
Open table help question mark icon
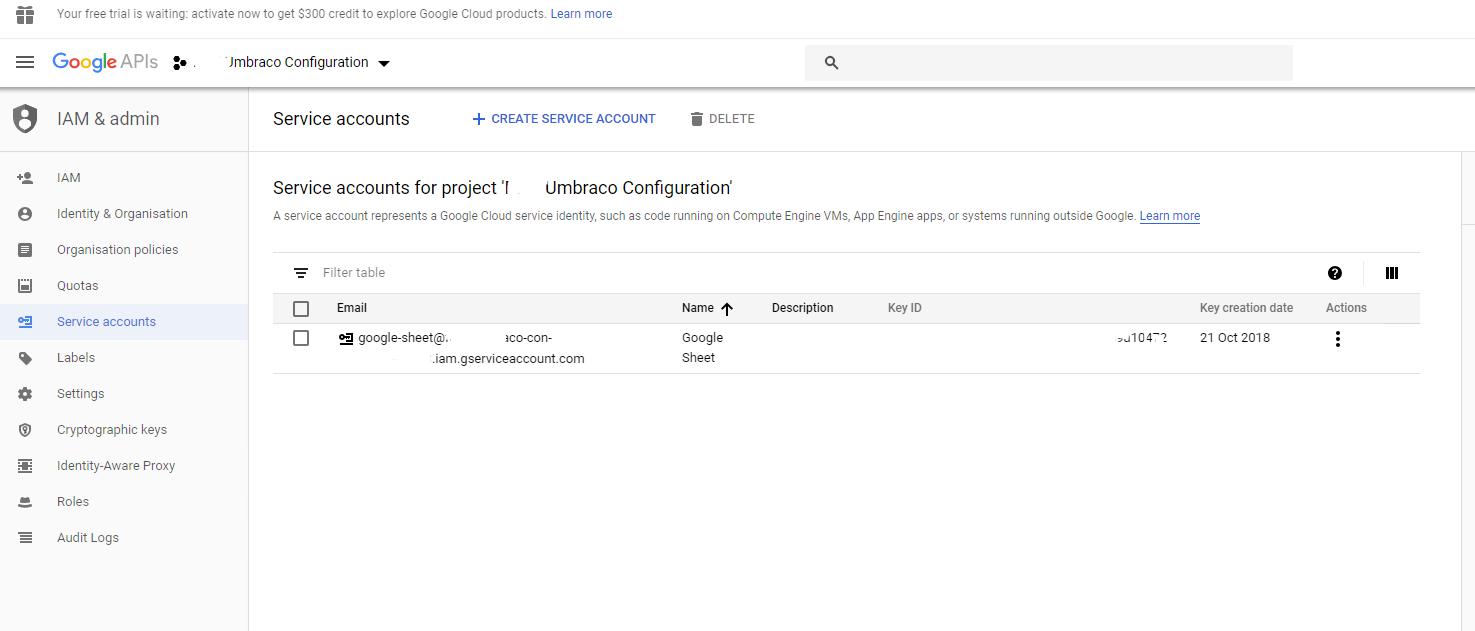[x=1335, y=273]
